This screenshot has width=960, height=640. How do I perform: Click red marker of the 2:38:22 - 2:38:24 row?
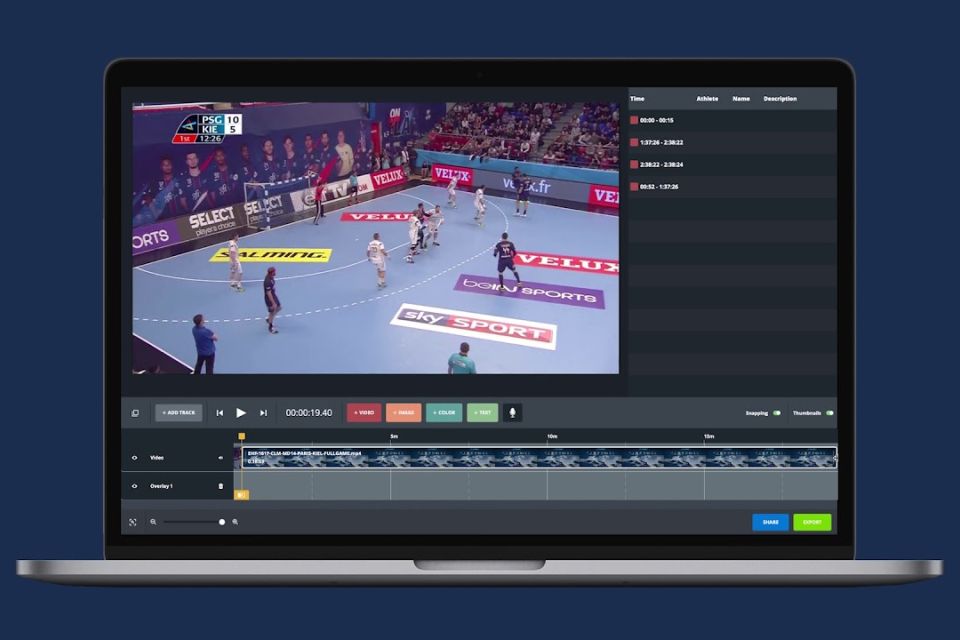634,165
